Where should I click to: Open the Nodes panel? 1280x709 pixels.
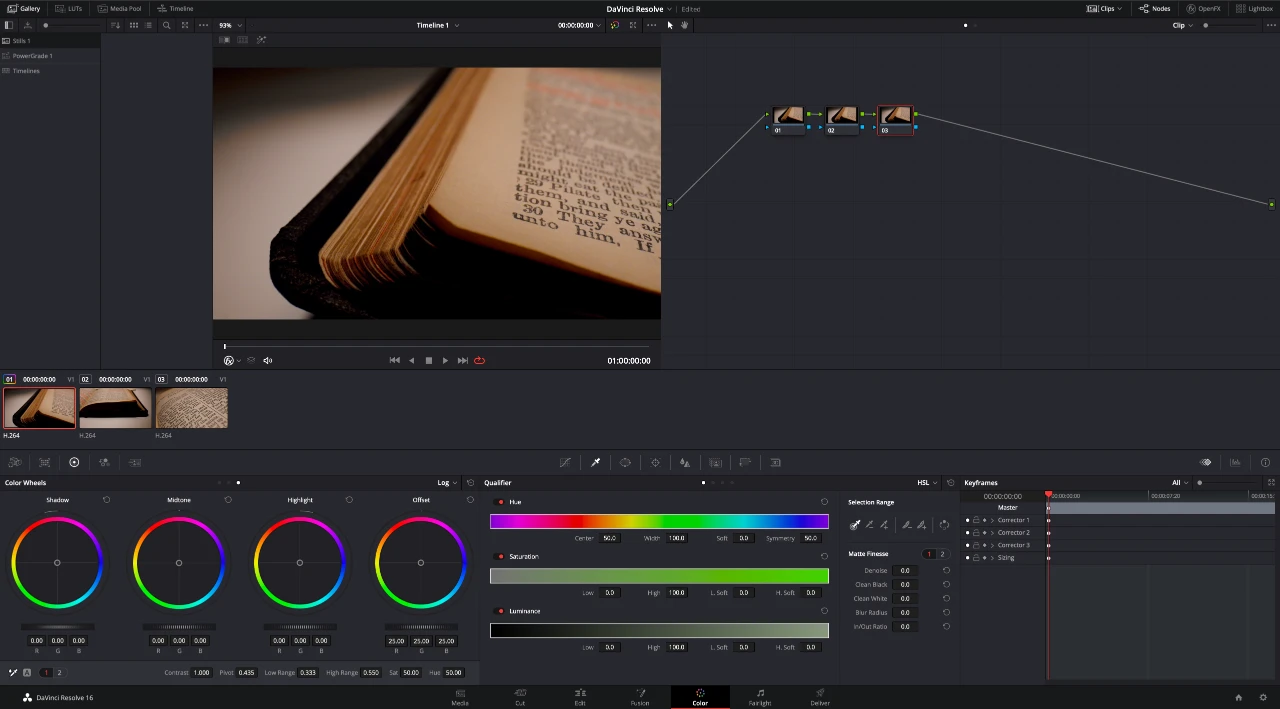pyautogui.click(x=1155, y=8)
